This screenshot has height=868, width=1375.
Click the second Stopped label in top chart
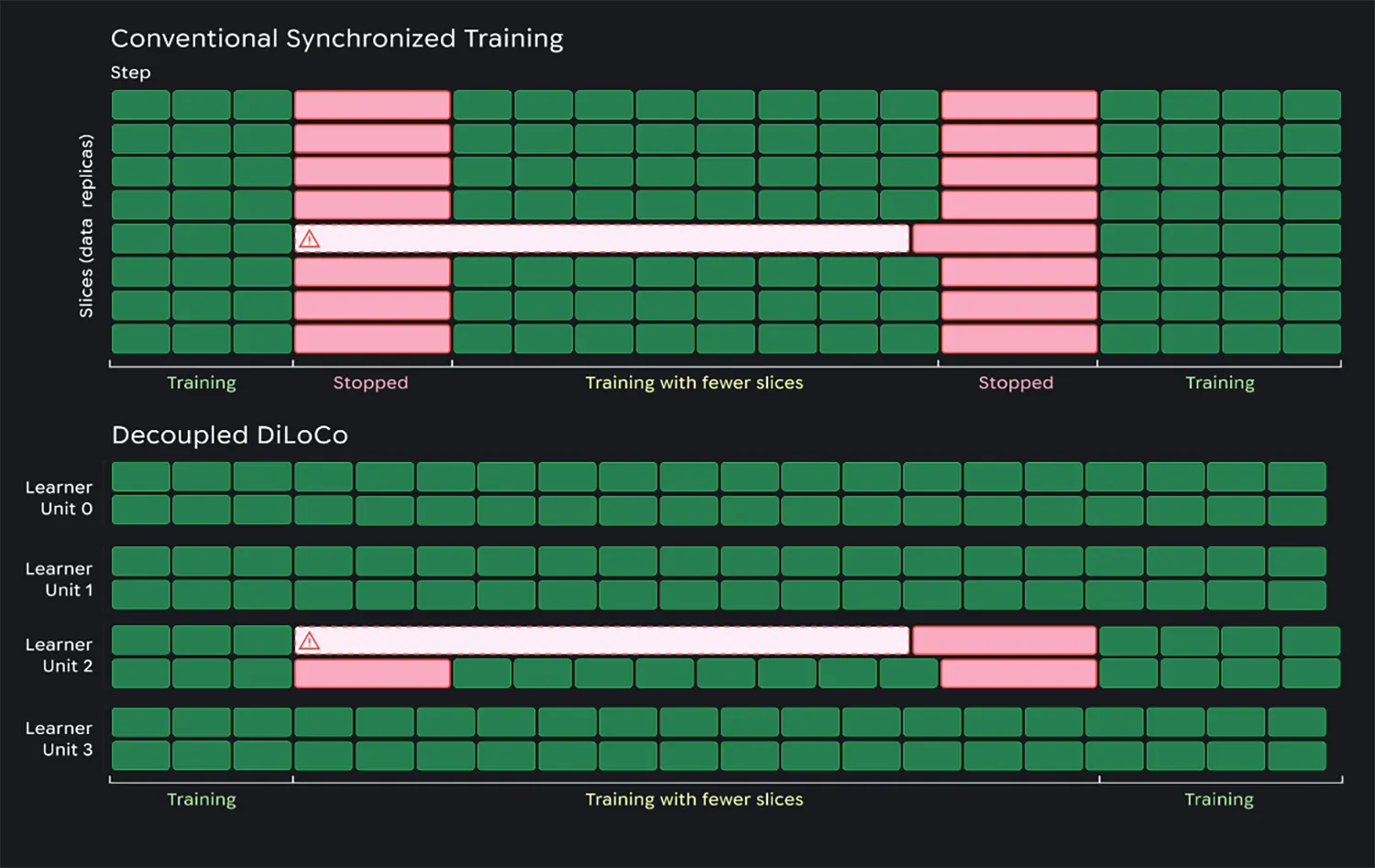tap(1016, 382)
